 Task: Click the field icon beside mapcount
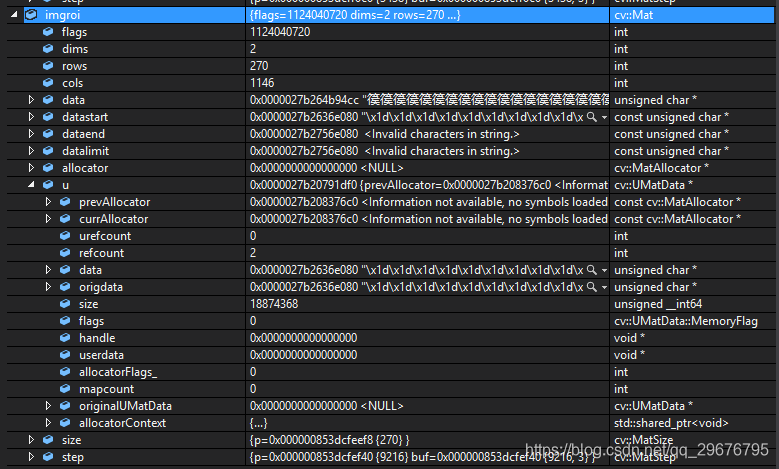(x=65, y=389)
